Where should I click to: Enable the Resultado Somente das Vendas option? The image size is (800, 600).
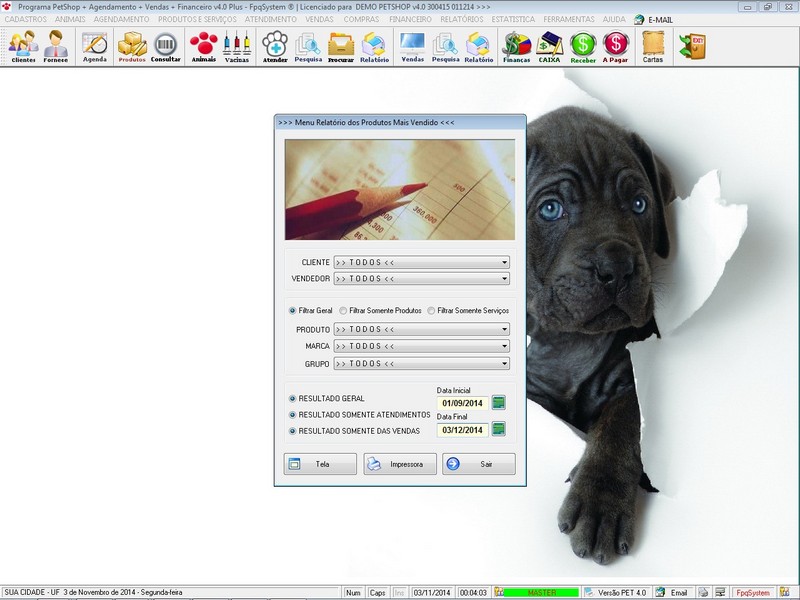point(293,429)
